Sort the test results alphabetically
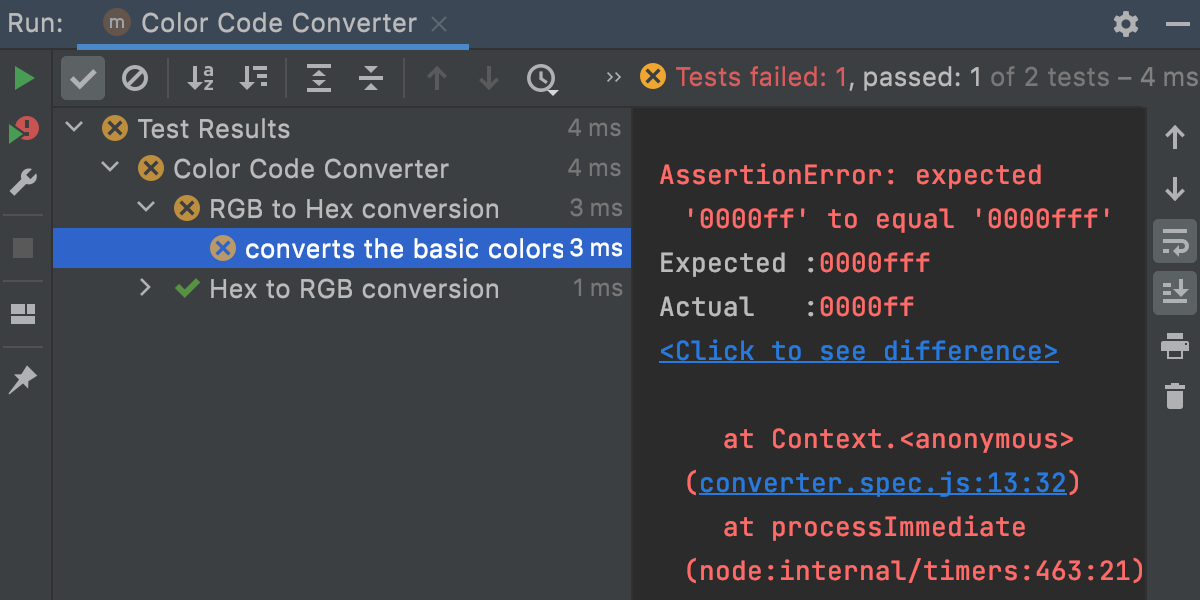Viewport: 1200px width, 600px height. pyautogui.click(x=199, y=78)
